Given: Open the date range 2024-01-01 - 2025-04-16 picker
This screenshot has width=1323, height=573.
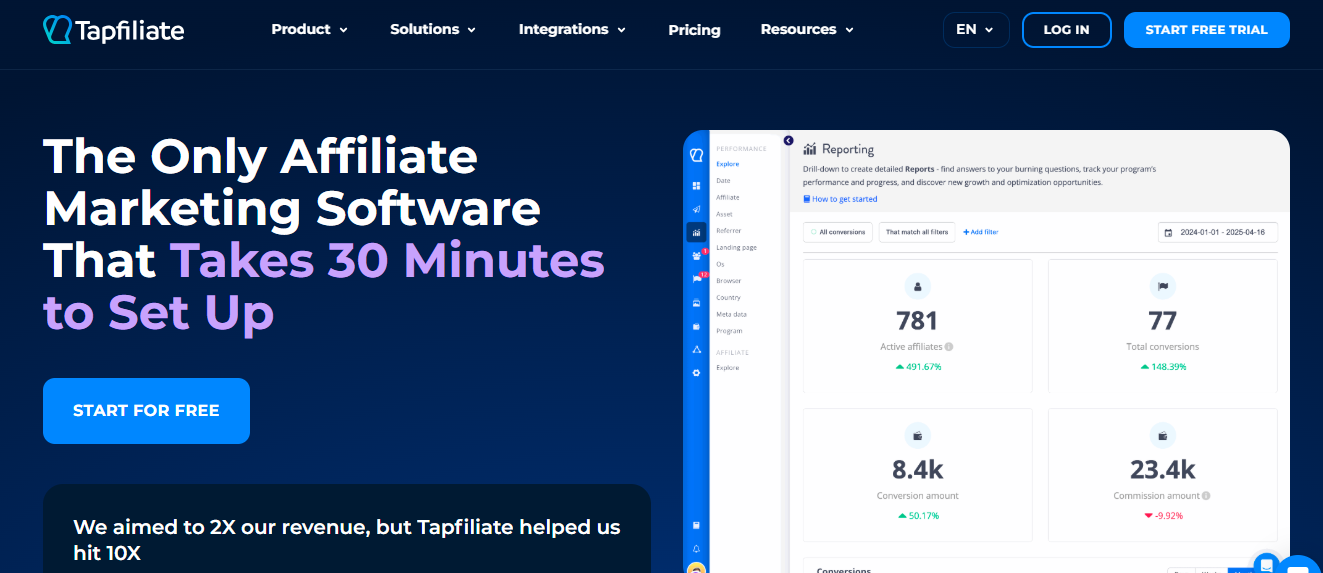Looking at the screenshot, I should [1218, 232].
